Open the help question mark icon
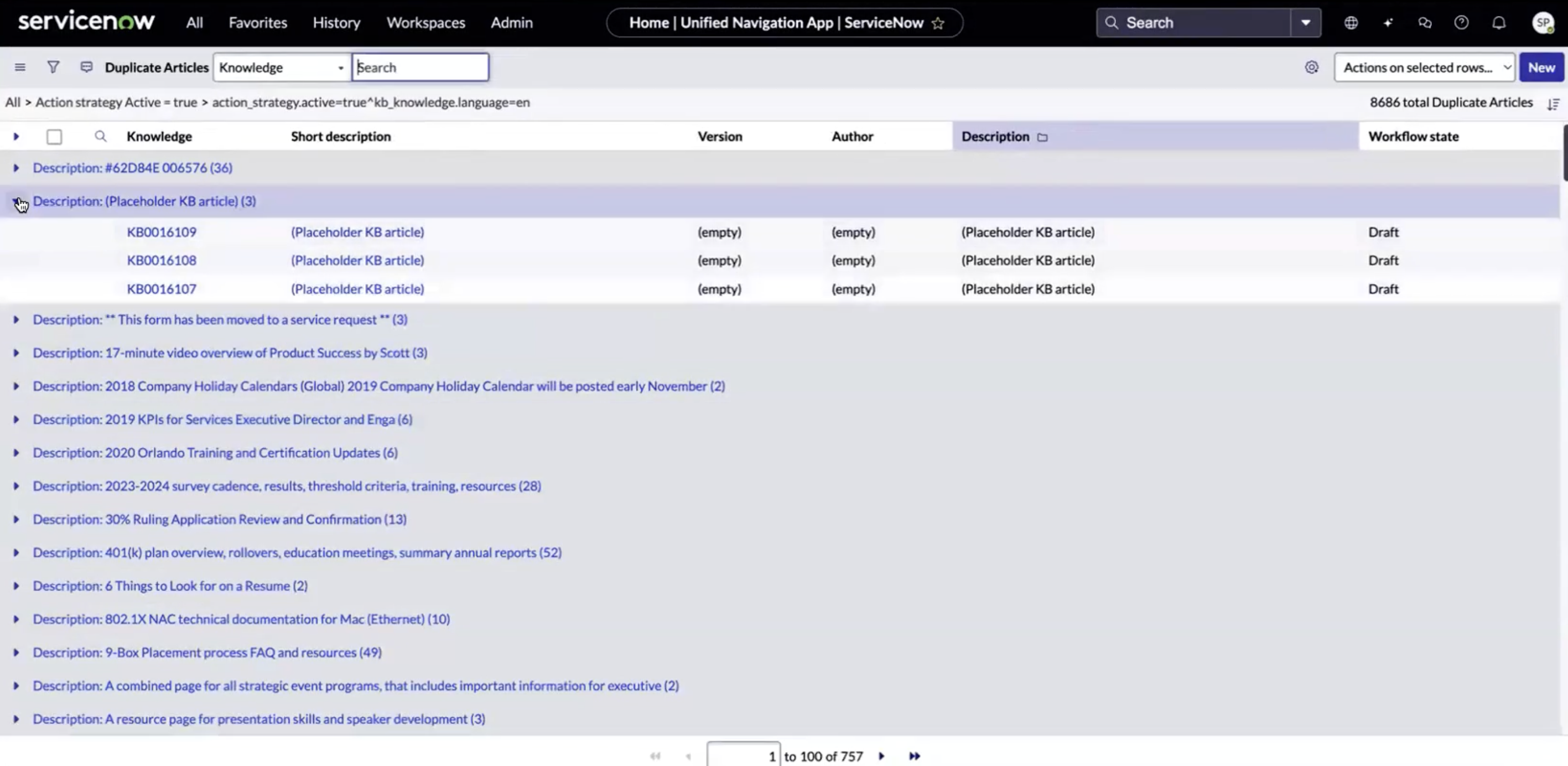This screenshot has height=766, width=1568. [x=1461, y=23]
